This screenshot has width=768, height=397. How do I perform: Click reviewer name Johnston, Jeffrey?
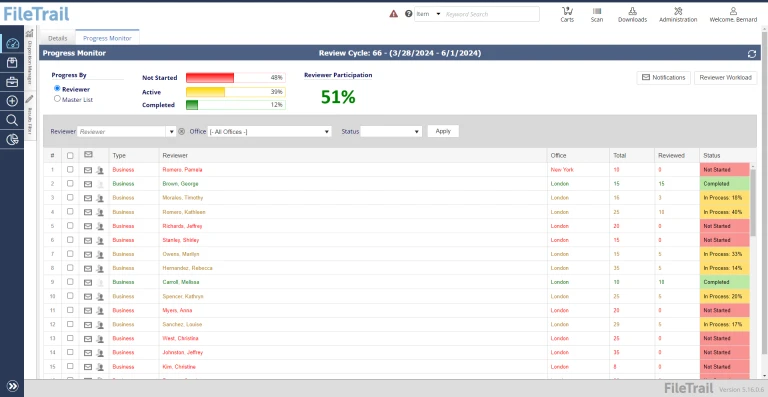(183, 352)
